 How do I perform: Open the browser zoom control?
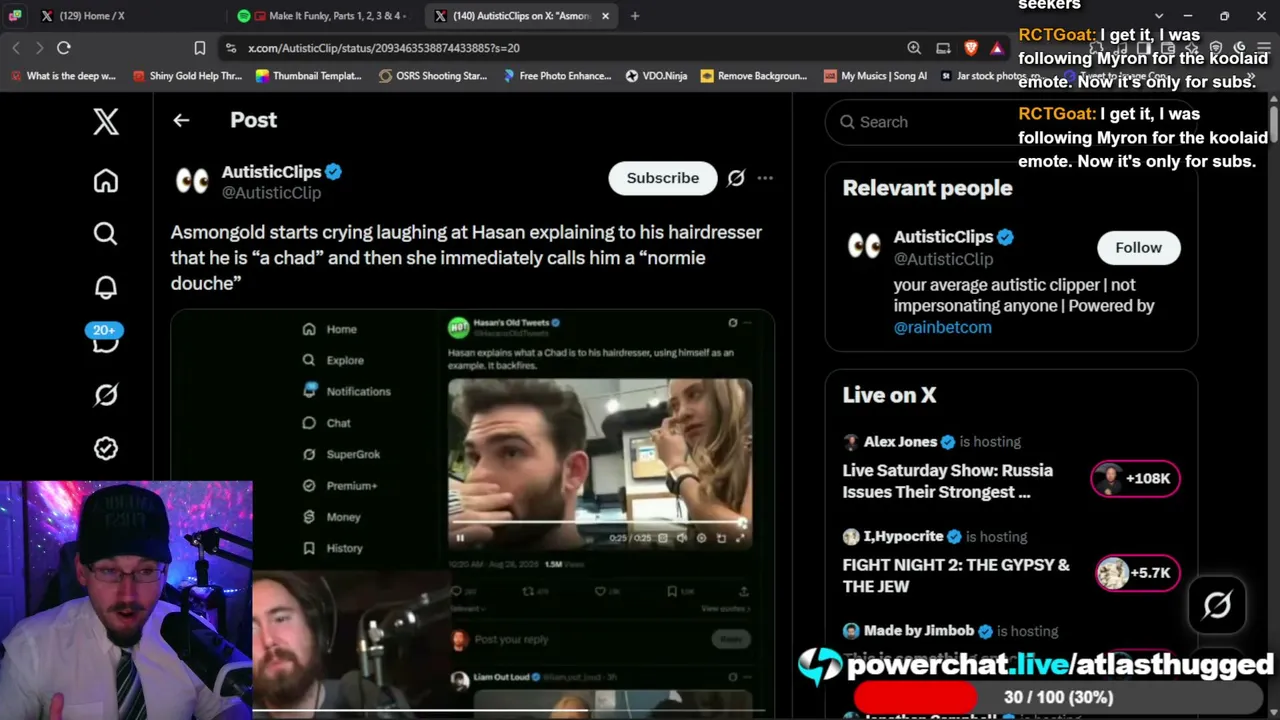914,48
